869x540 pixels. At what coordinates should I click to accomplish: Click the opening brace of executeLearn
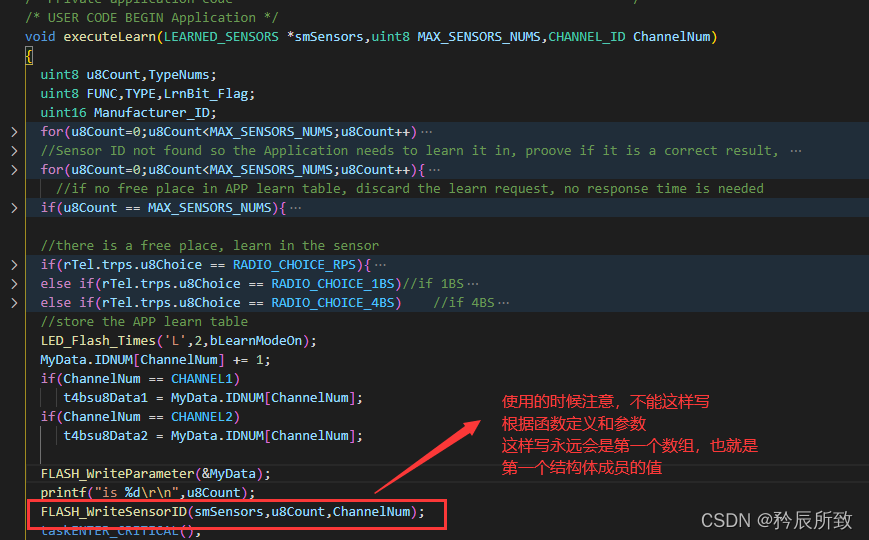pos(29,55)
